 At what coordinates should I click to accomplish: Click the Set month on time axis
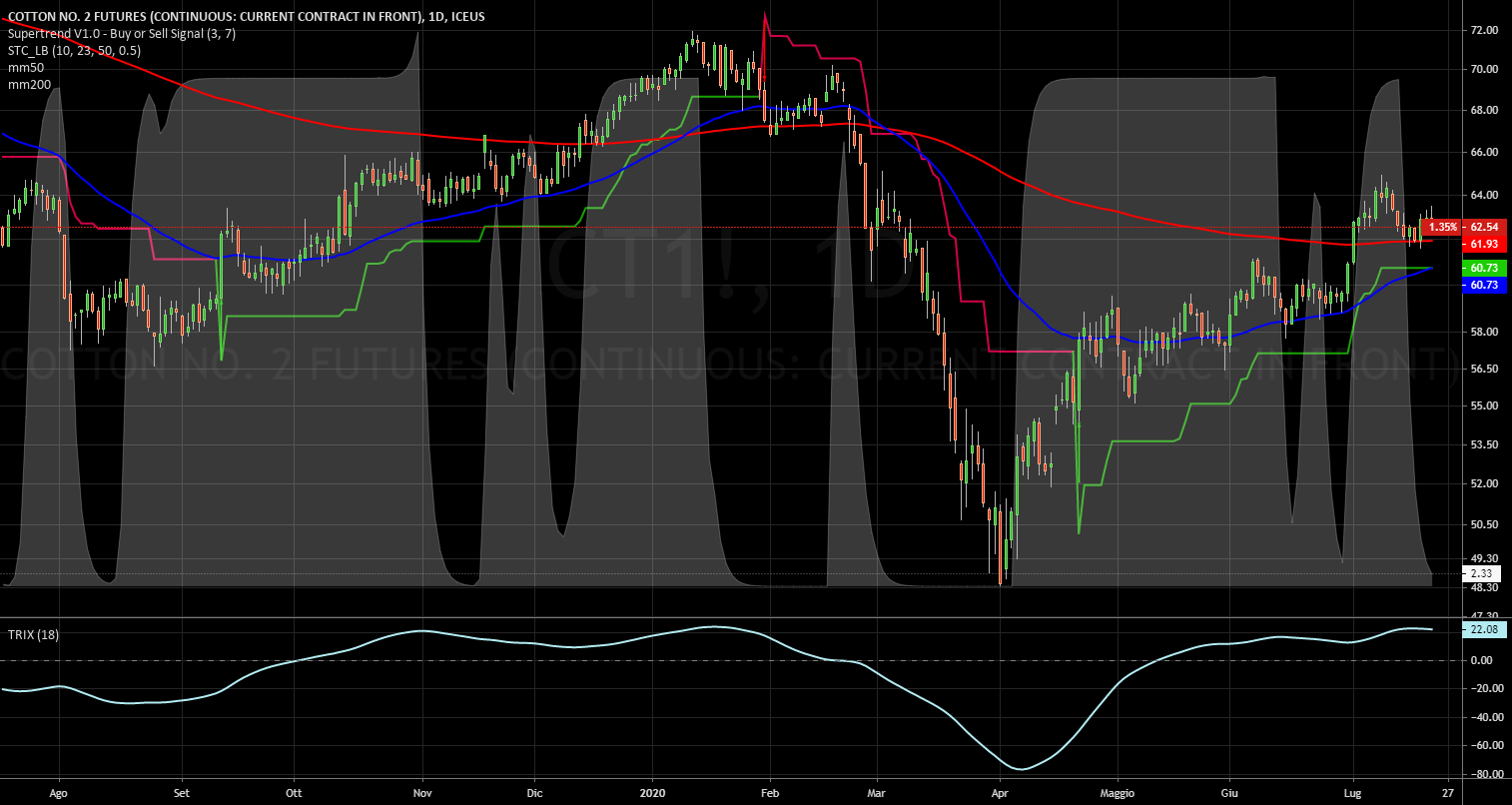coord(181,794)
